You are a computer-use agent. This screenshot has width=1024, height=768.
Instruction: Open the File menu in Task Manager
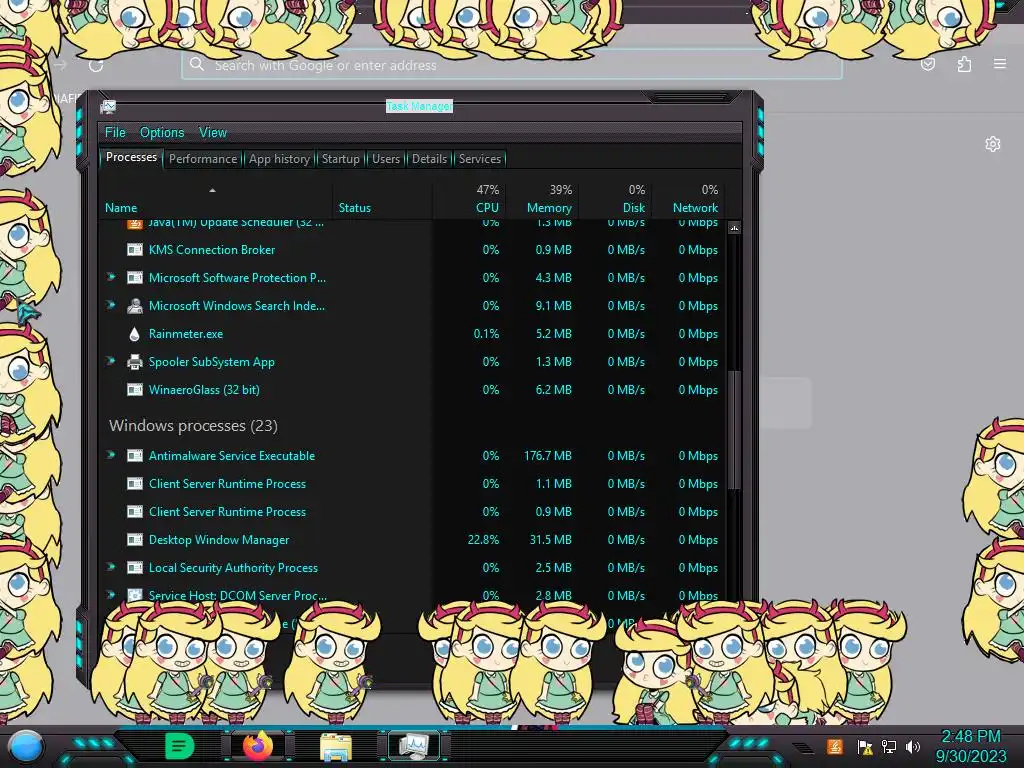[115, 133]
